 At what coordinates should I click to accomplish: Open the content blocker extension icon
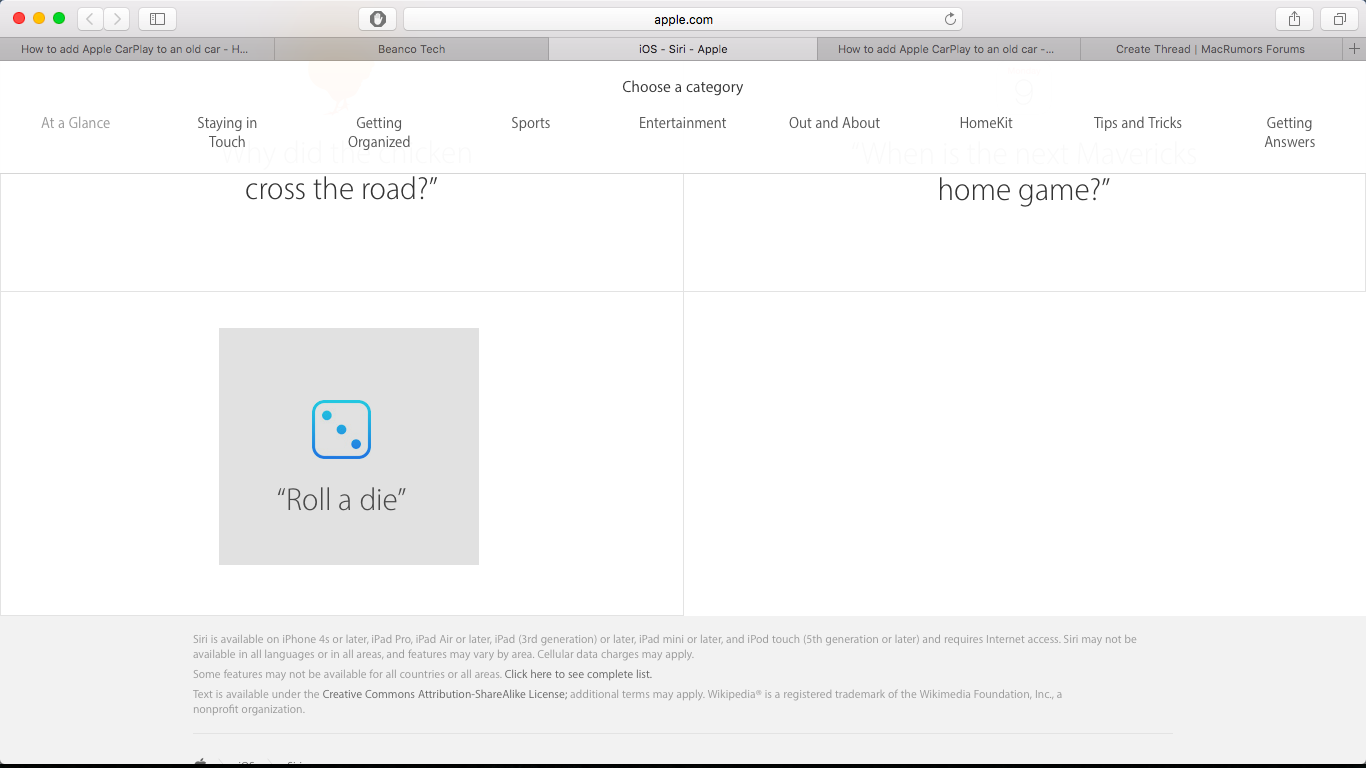[x=377, y=18]
